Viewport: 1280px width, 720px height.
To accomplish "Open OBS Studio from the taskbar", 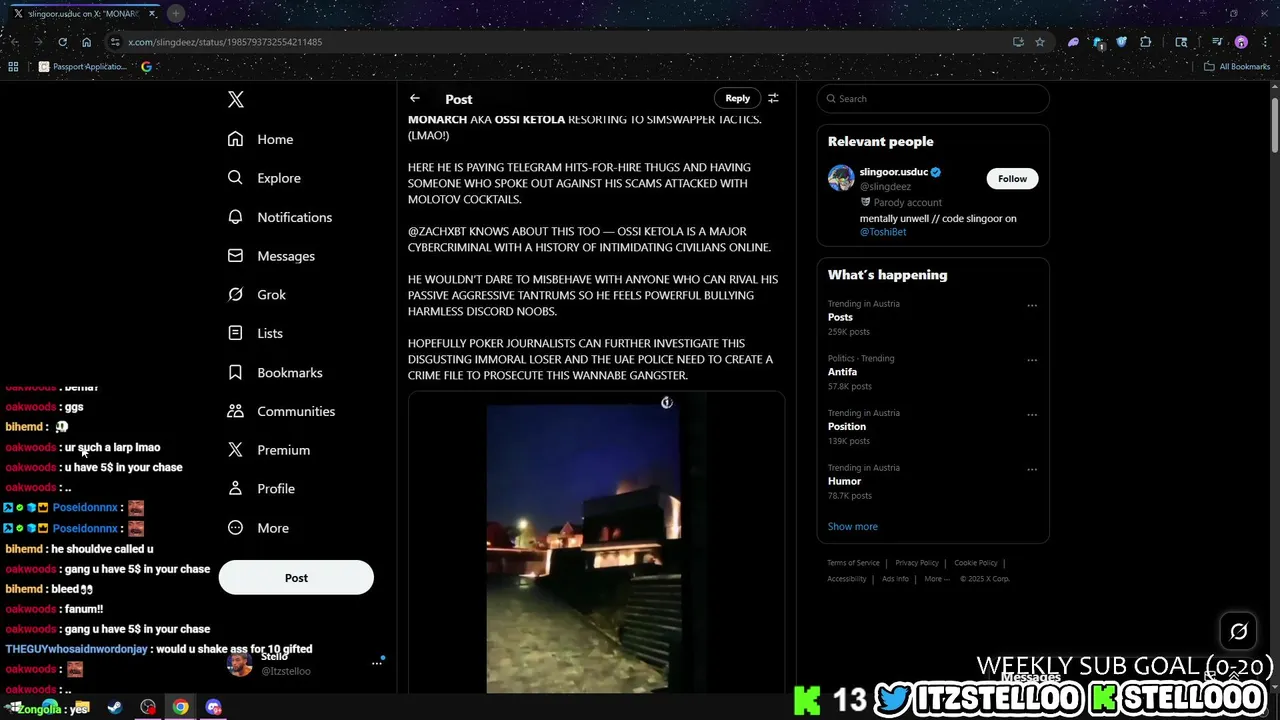I will point(148,707).
